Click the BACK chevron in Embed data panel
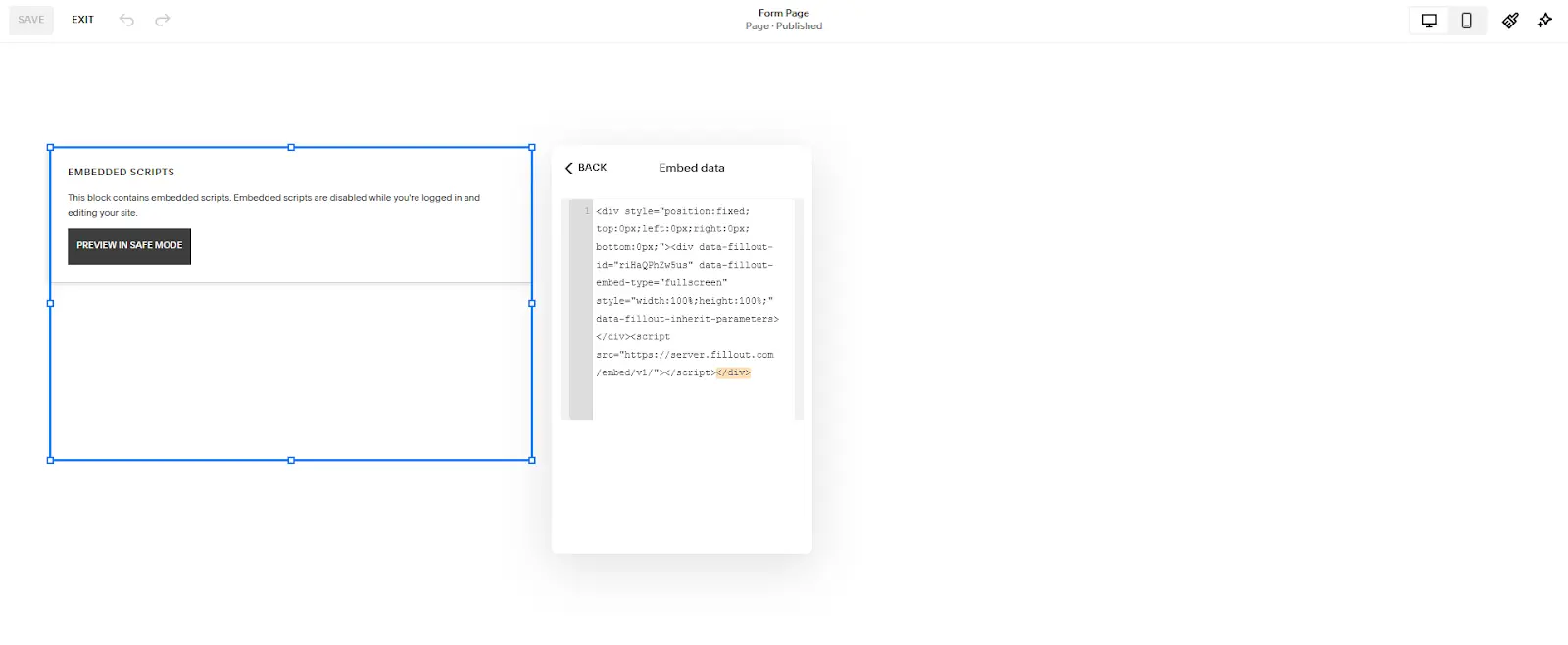The width and height of the screenshot is (1568, 645). (x=568, y=168)
